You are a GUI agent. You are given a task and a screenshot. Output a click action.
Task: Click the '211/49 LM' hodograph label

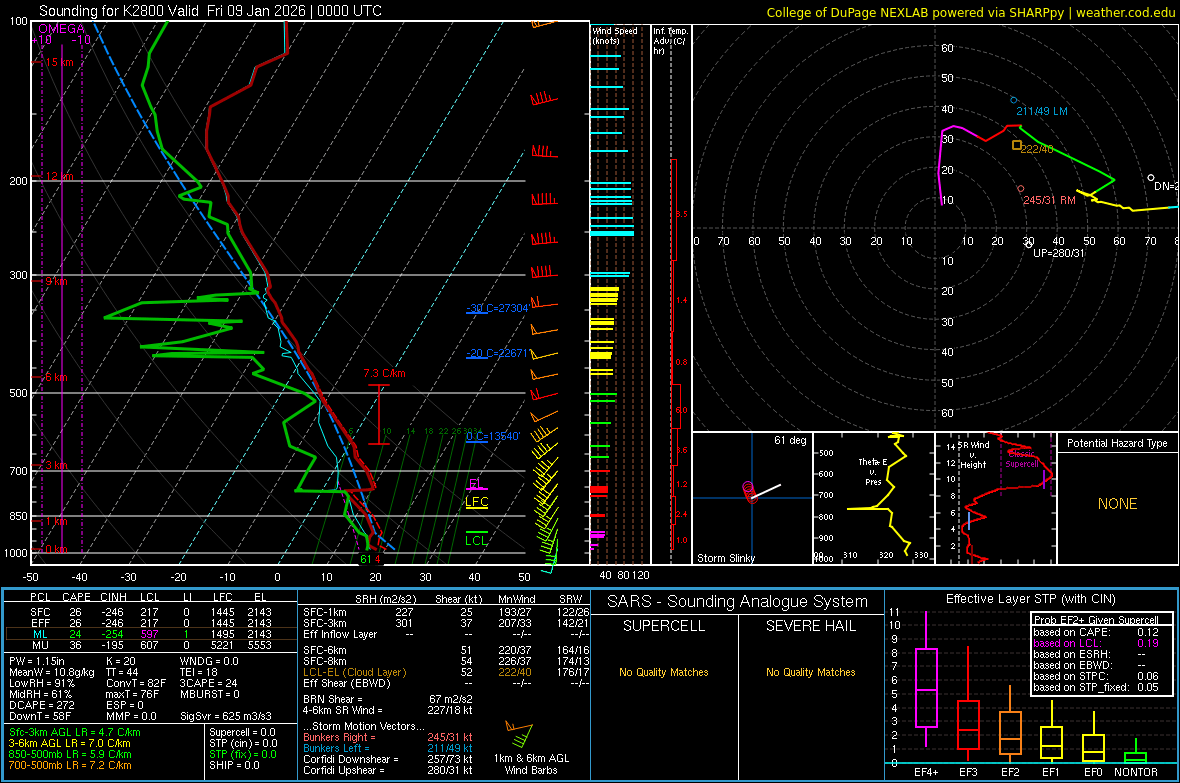coord(1042,111)
